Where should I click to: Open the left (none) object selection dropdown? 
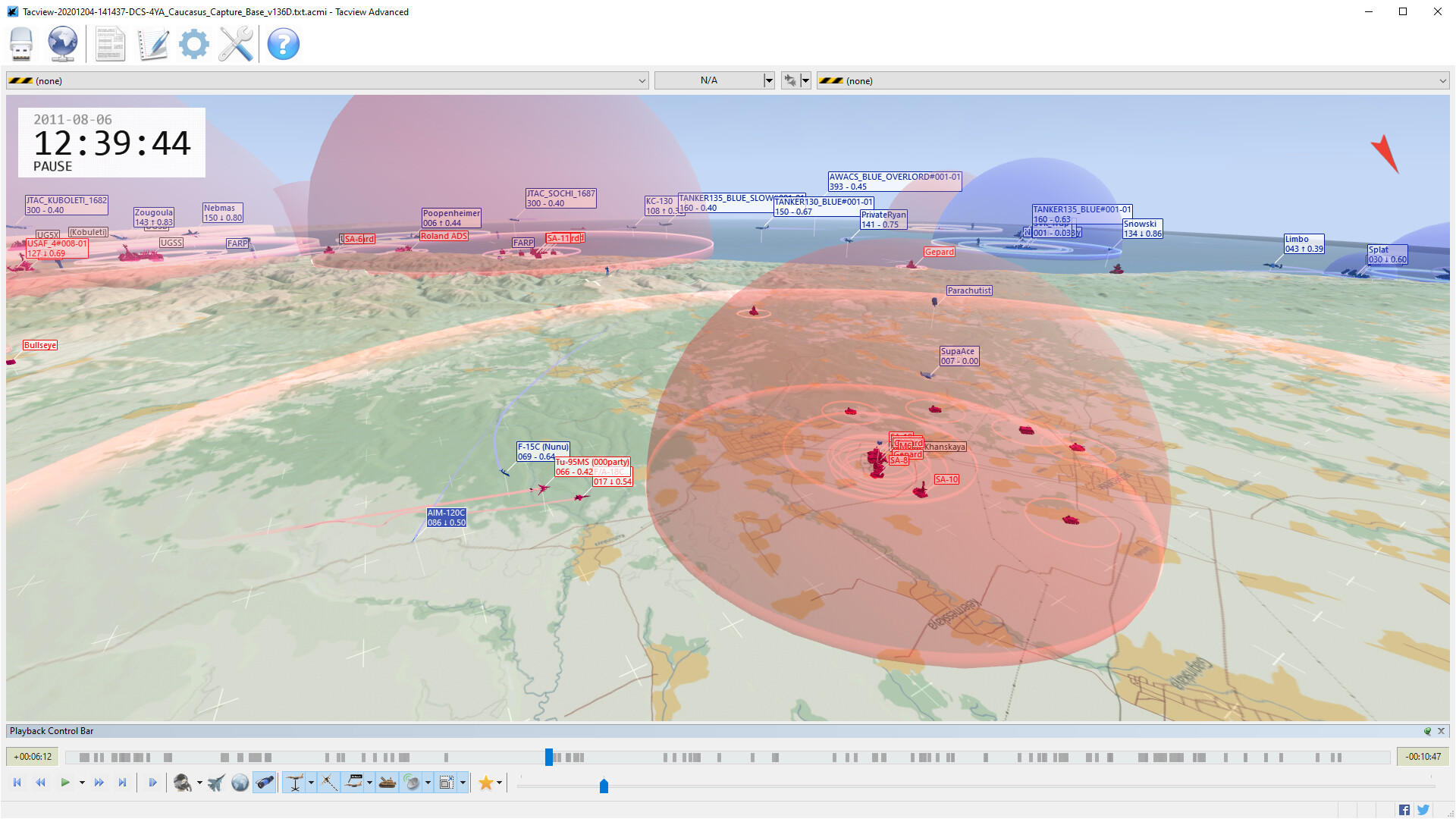(326, 80)
